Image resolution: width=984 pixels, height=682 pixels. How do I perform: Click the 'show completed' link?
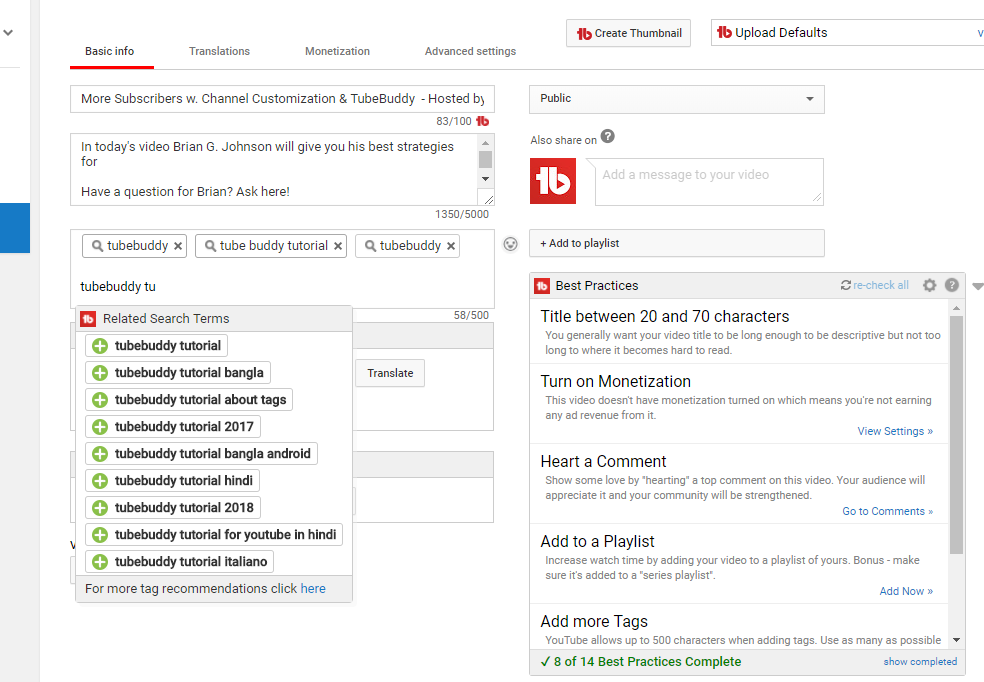[920, 662]
